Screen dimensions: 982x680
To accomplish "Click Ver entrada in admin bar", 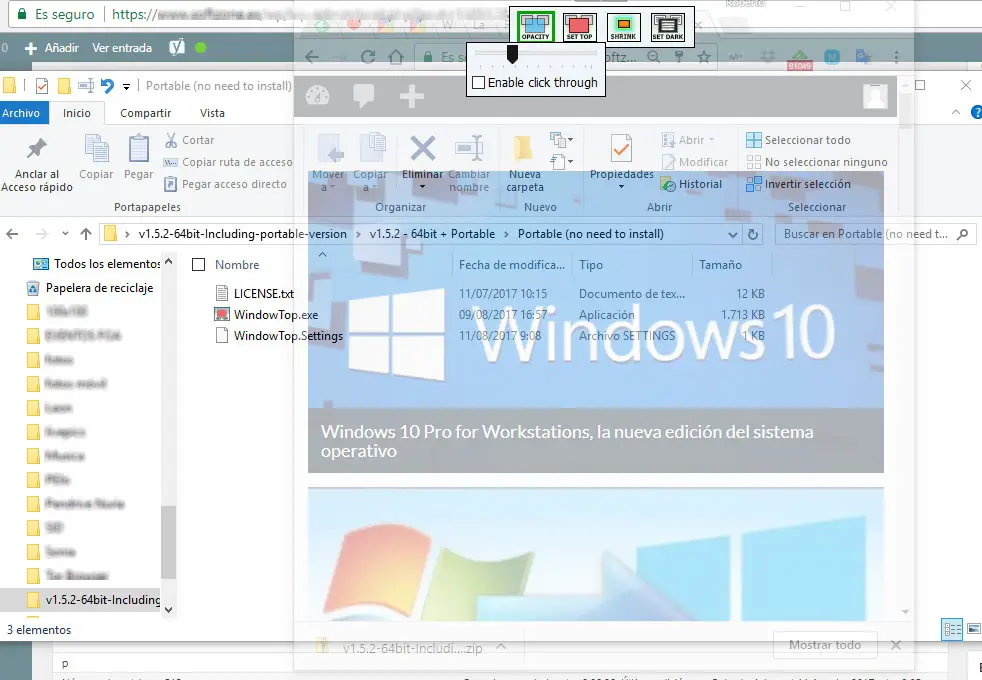I will (122, 48).
